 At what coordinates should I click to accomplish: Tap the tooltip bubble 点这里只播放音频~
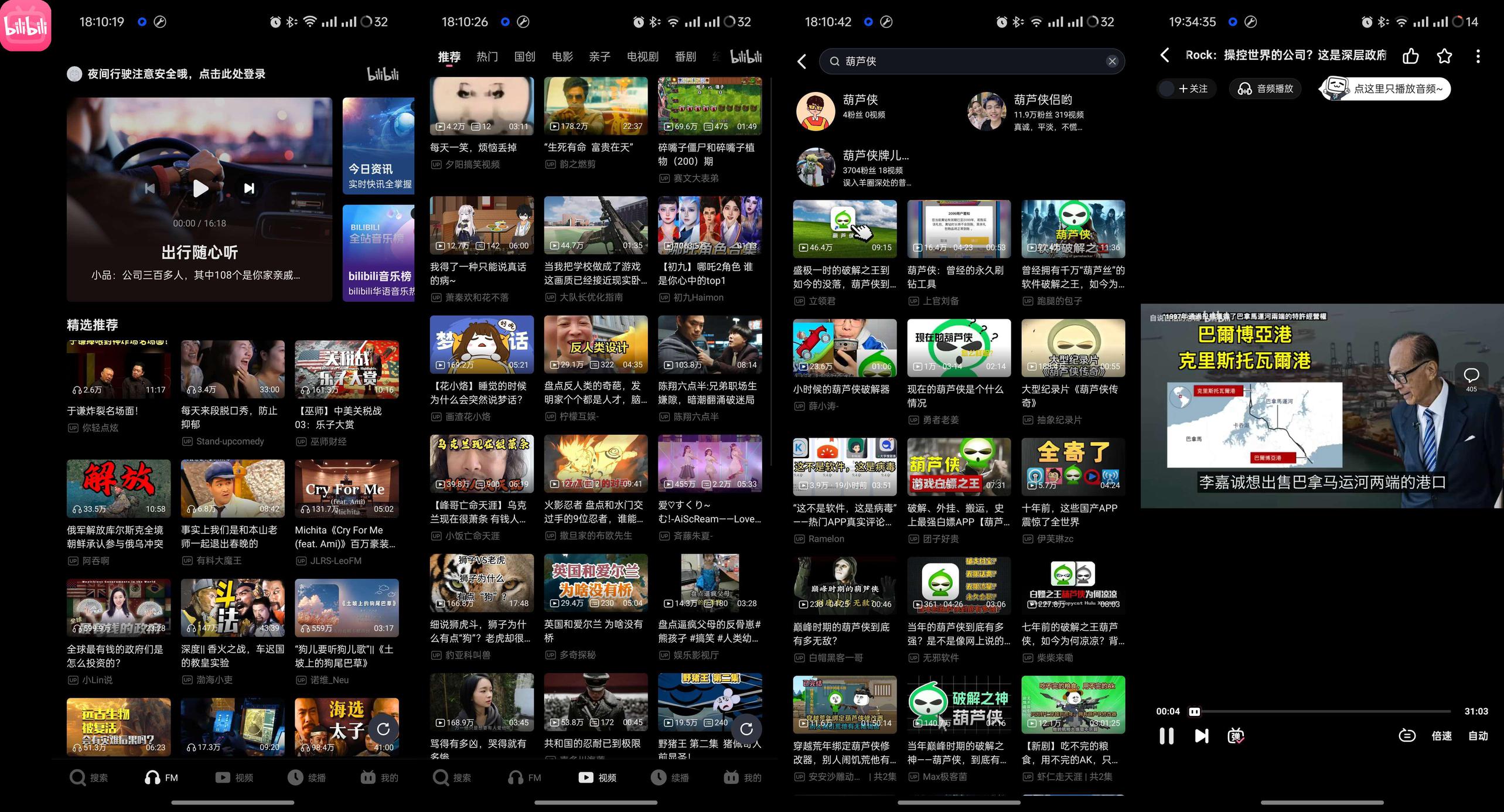coord(1386,88)
